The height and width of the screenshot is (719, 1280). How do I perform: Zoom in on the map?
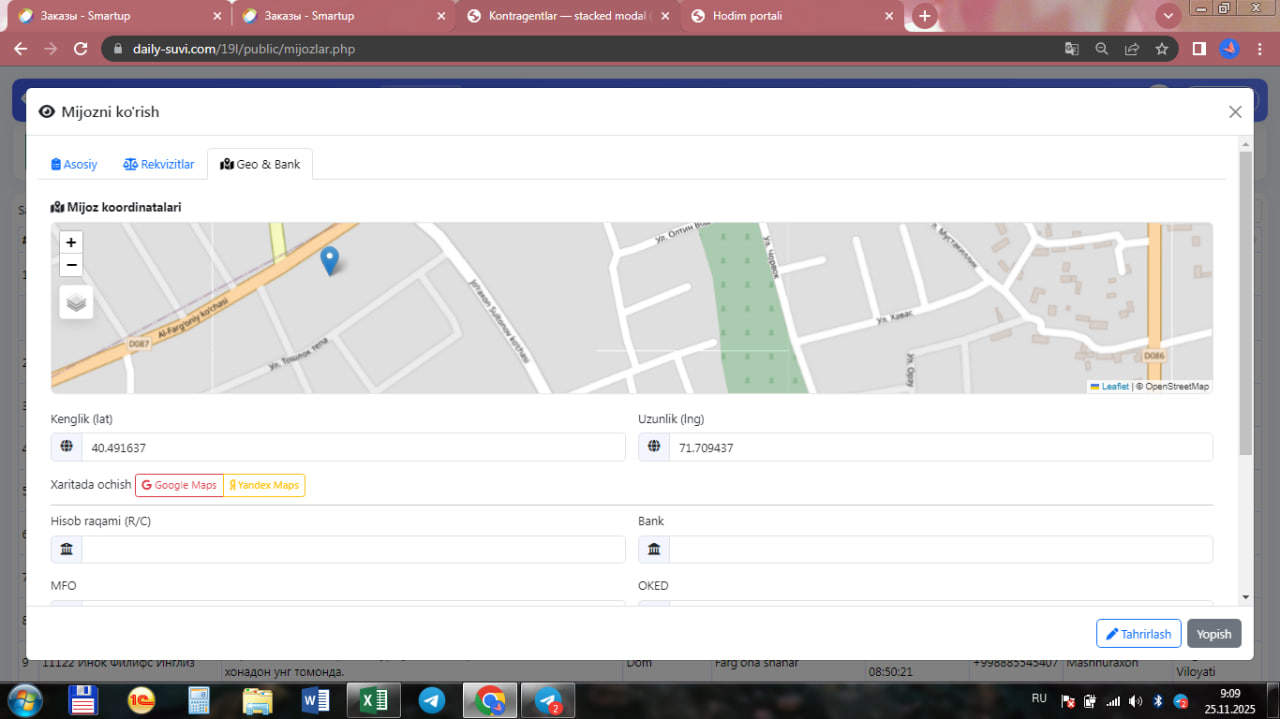(71, 242)
